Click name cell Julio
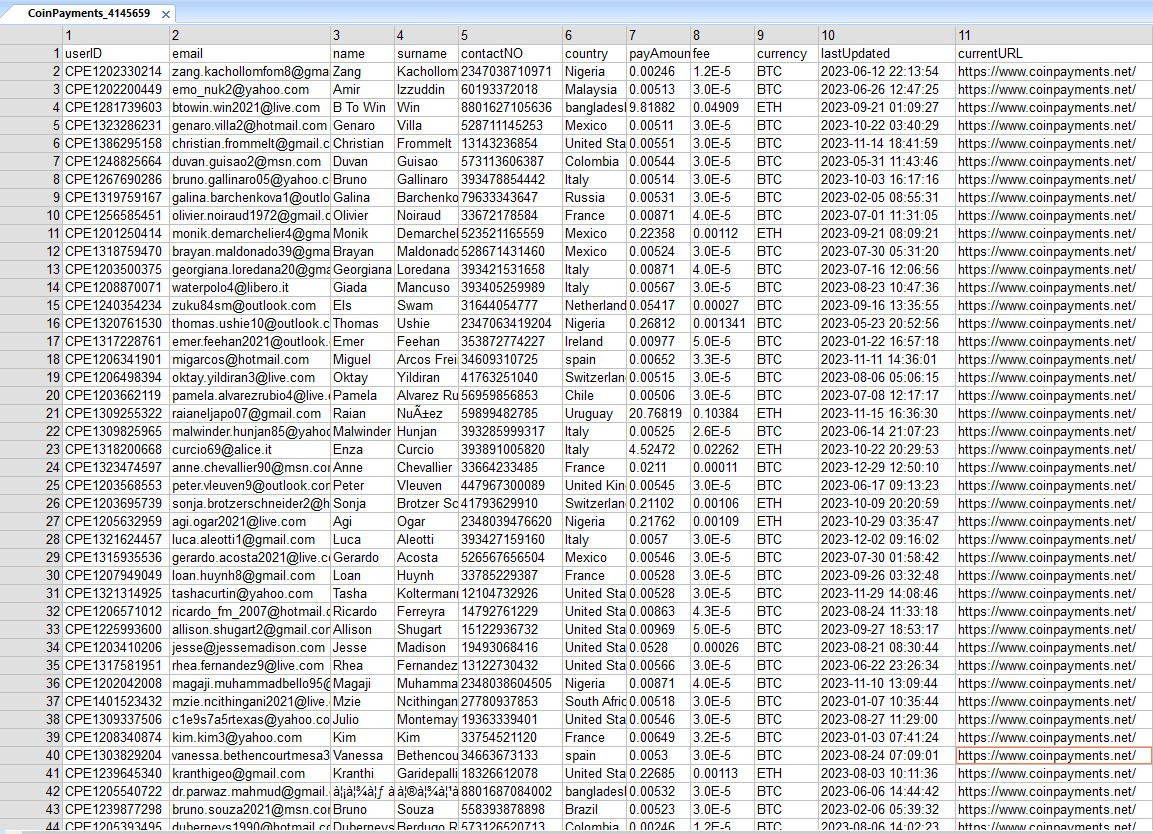 coord(362,720)
